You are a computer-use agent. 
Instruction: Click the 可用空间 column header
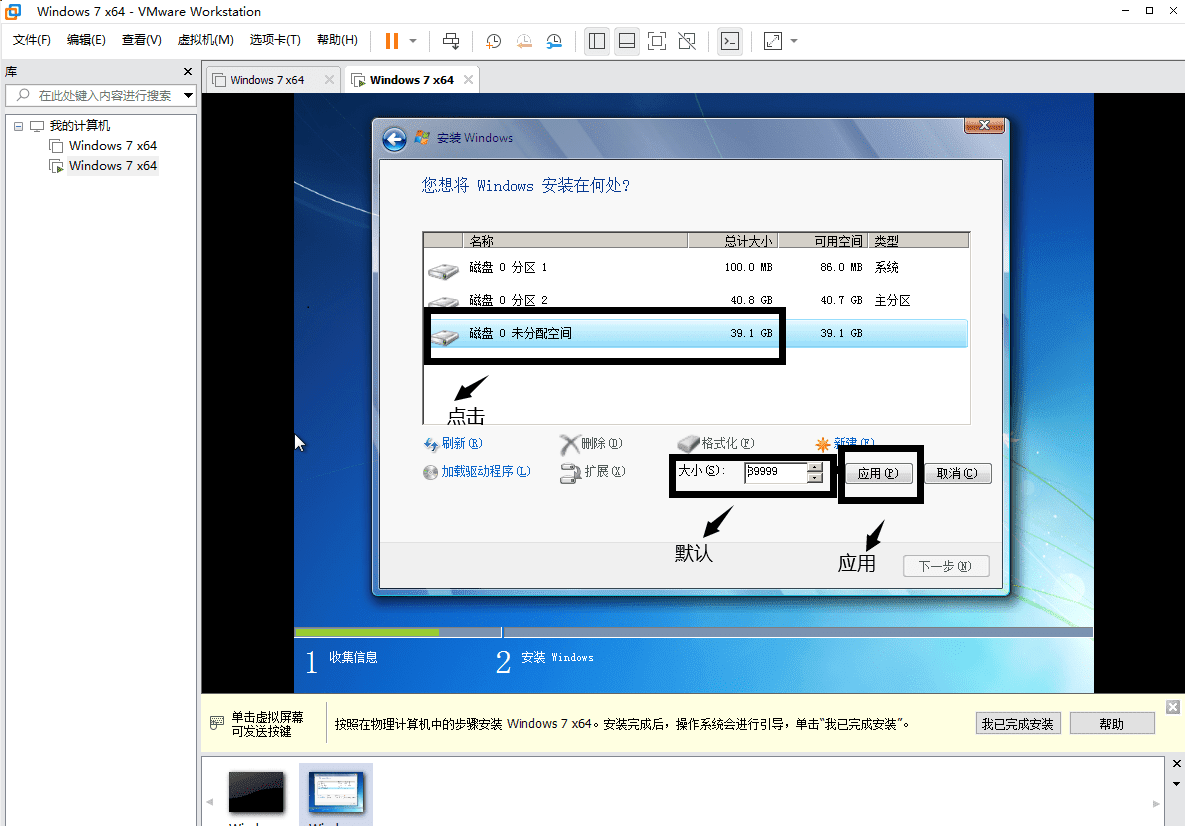(823, 241)
